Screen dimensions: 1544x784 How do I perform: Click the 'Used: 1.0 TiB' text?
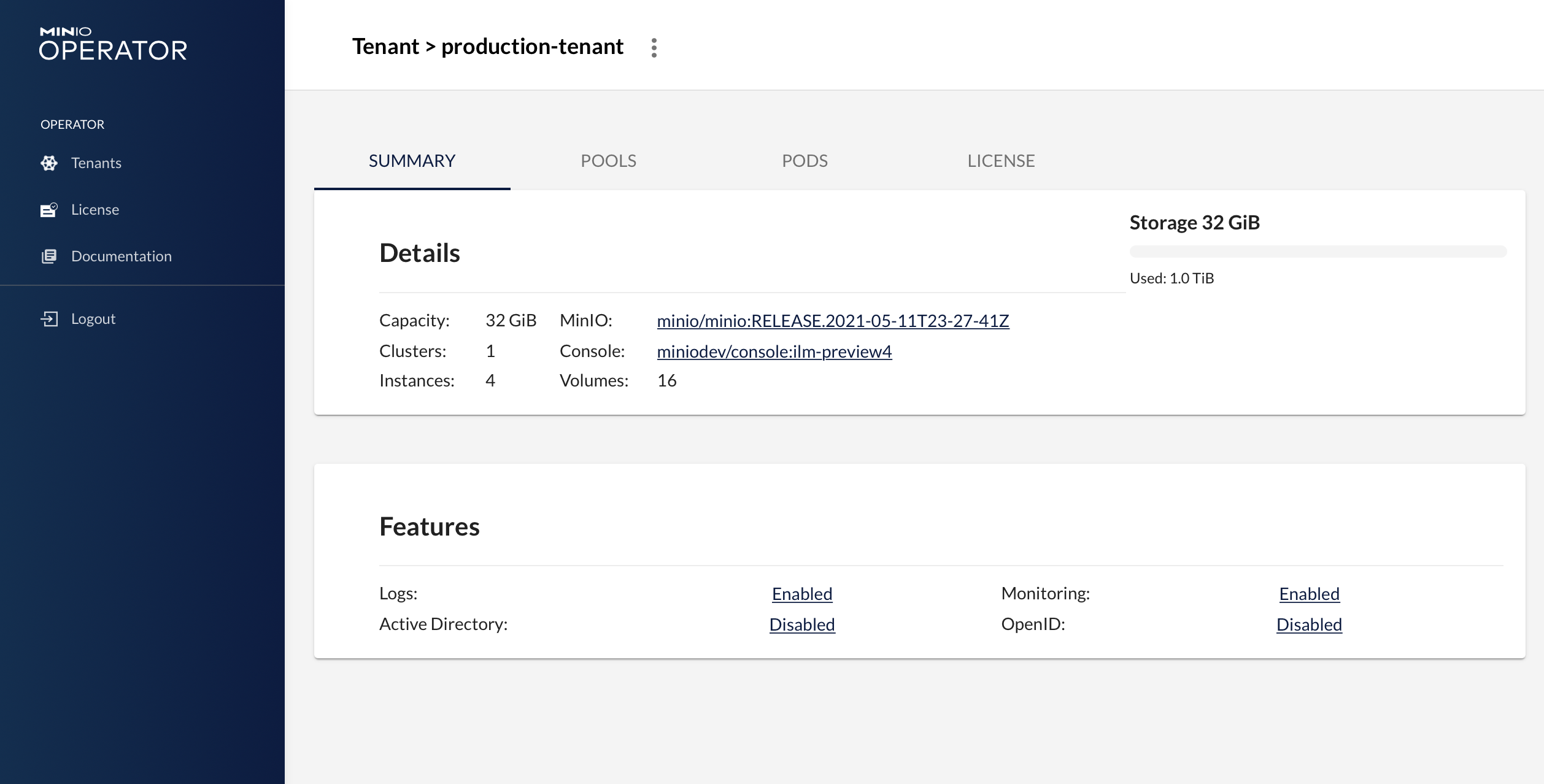[1172, 278]
